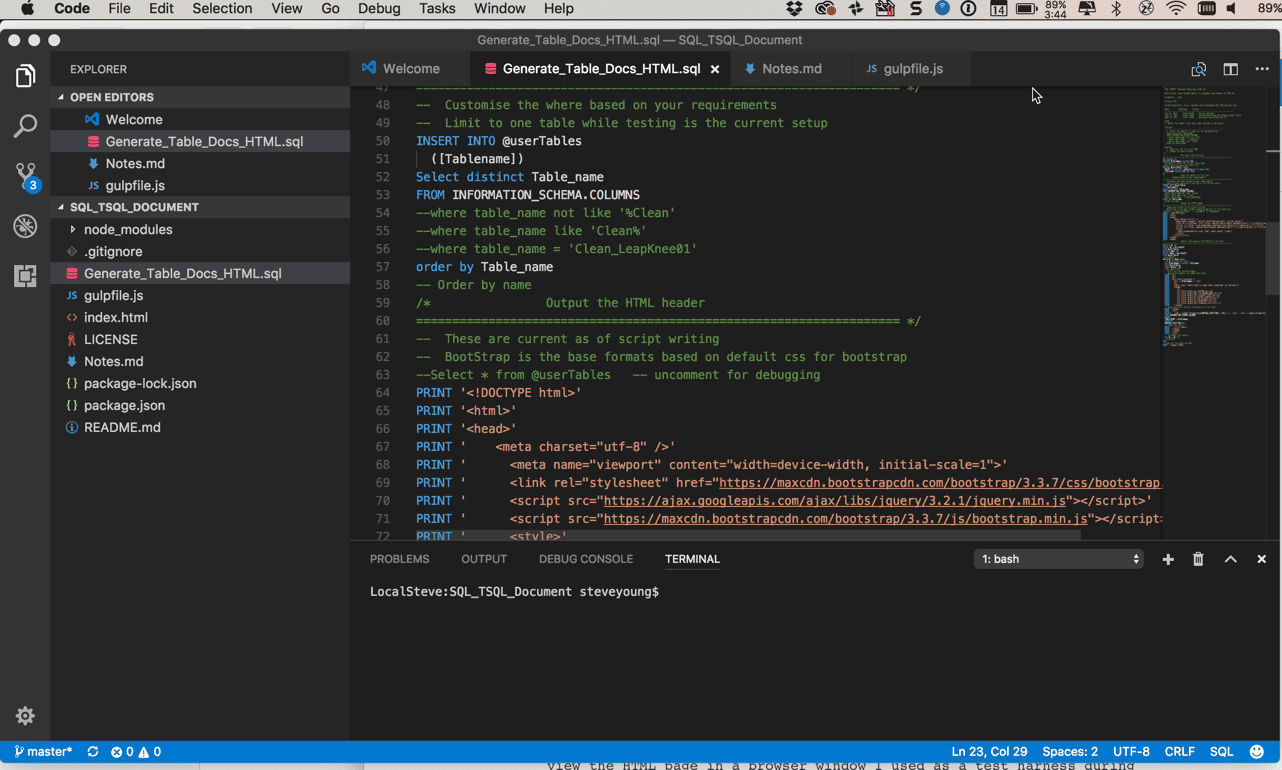Open Notes.md from Open Editors list
The height and width of the screenshot is (770, 1282).
(x=200, y=163)
